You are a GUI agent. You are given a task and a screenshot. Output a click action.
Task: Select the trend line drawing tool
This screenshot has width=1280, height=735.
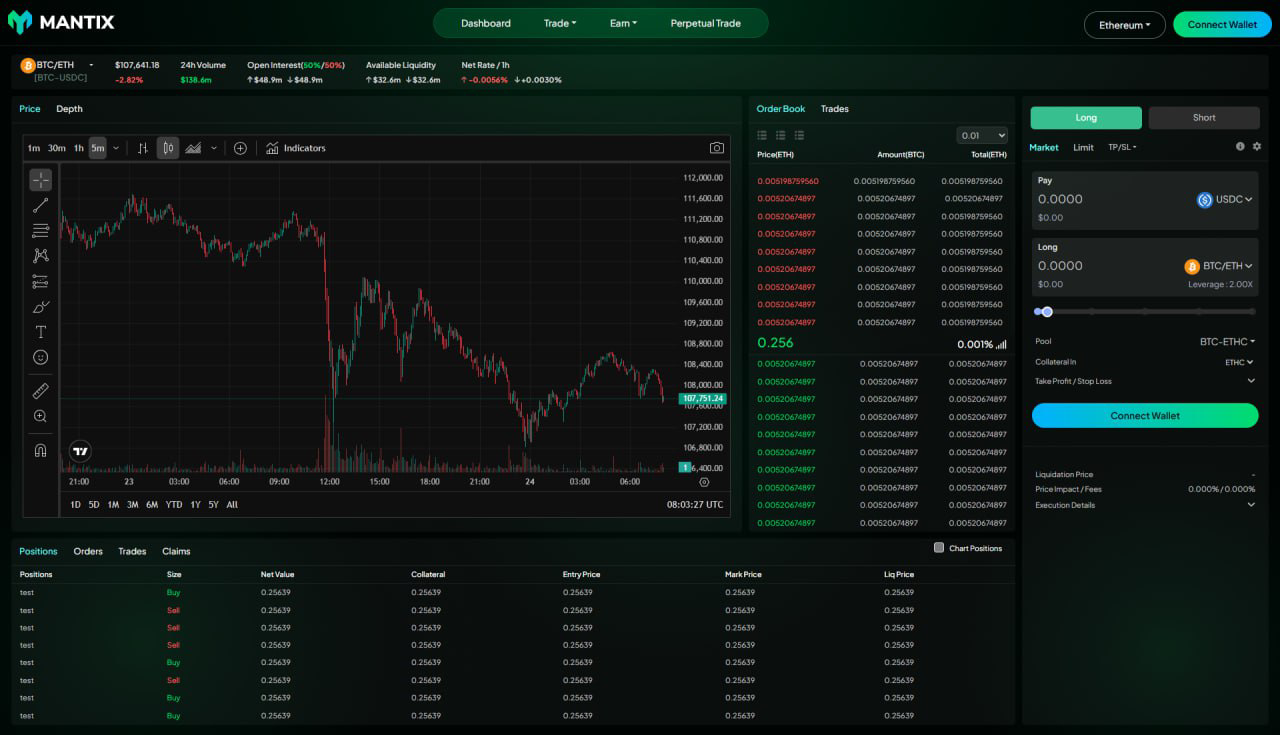tap(40, 205)
